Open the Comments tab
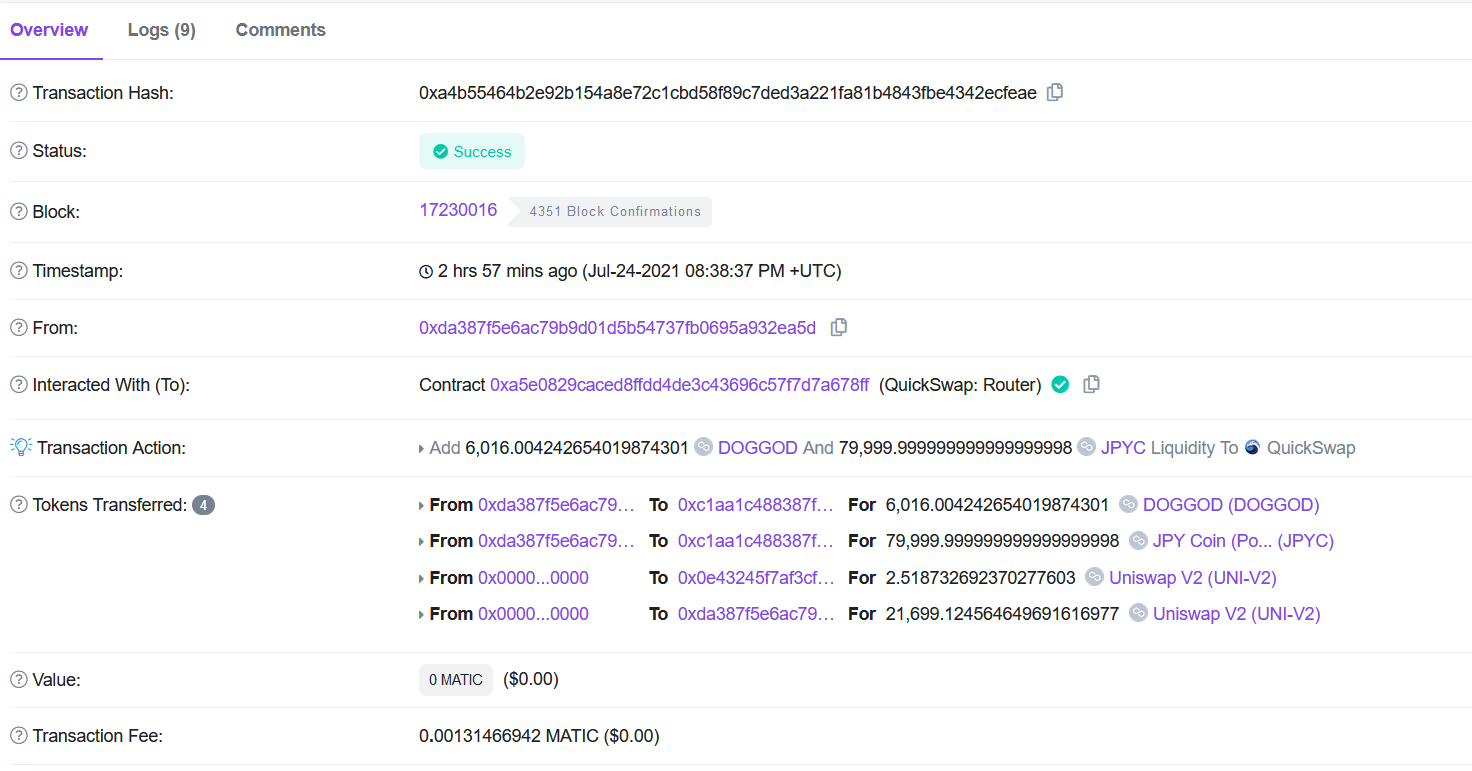 [281, 30]
